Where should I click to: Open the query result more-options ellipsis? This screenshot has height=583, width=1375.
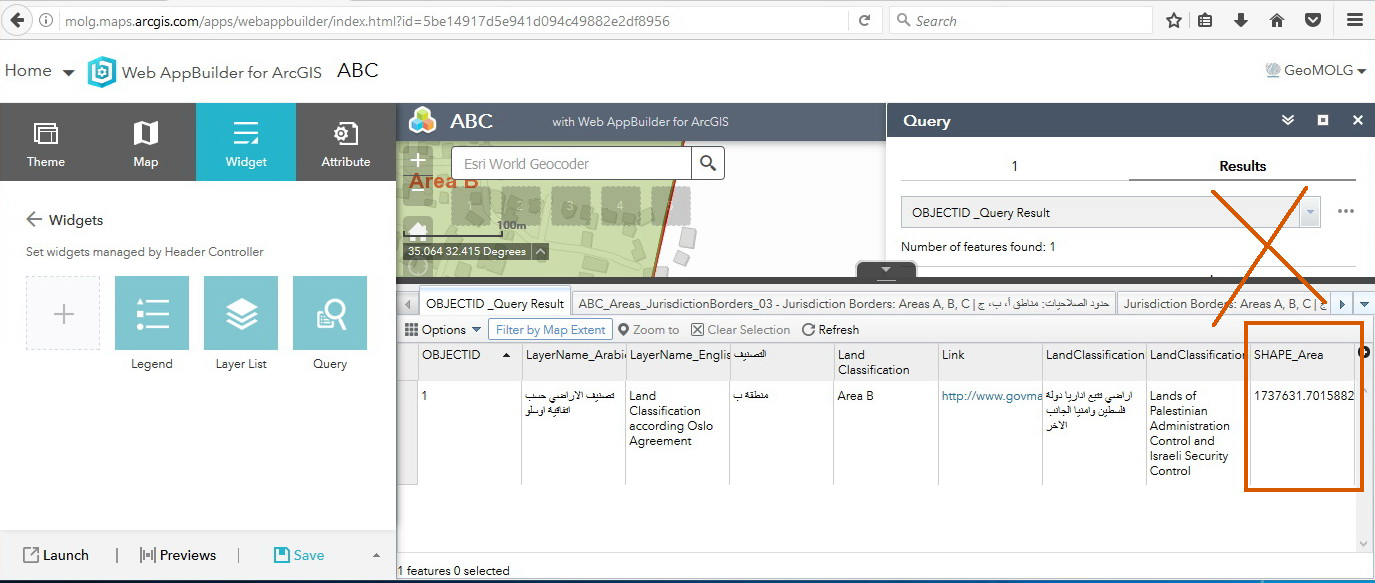point(1345,212)
